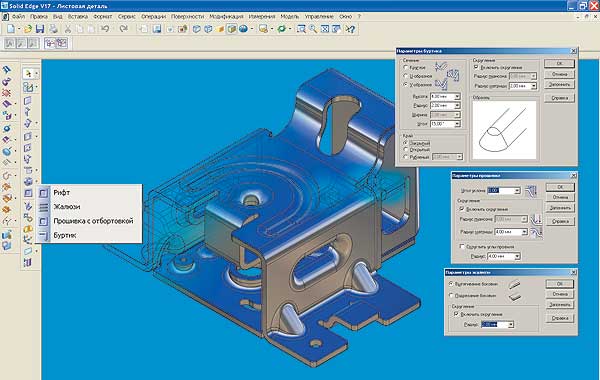Toggle Включить скругления in Параметры прошивки

pyautogui.click(x=462, y=209)
